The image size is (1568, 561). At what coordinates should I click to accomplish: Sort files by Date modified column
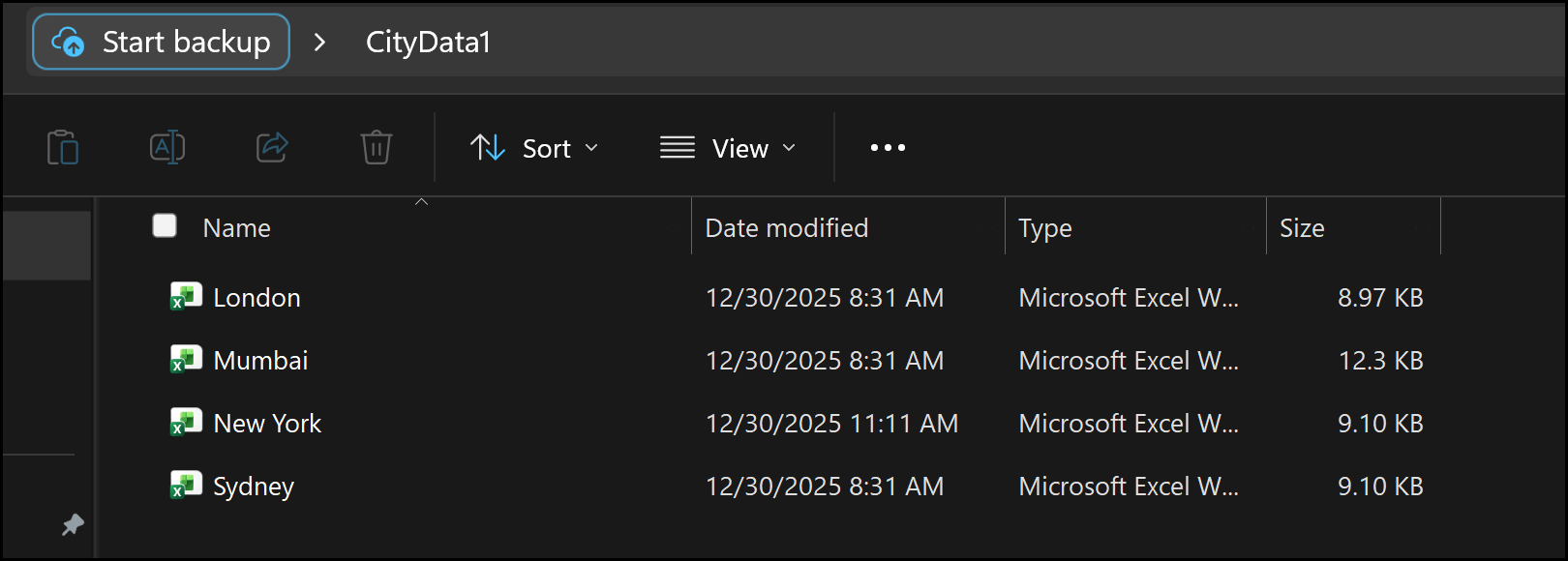point(787,228)
